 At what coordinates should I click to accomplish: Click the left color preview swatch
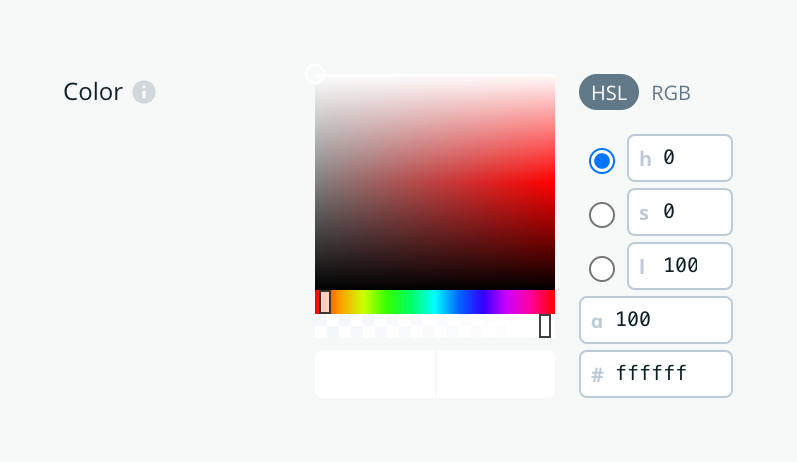pos(375,374)
